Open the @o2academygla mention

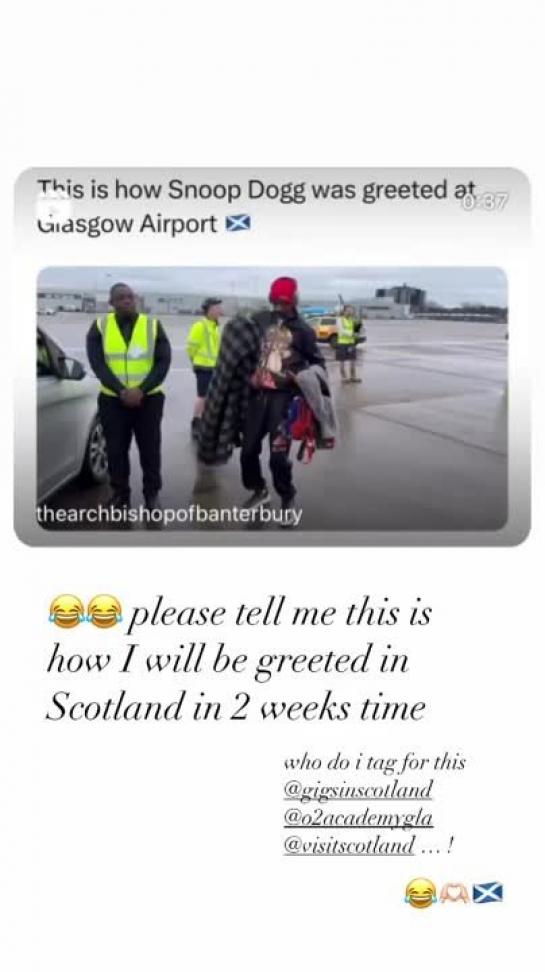tap(358, 818)
